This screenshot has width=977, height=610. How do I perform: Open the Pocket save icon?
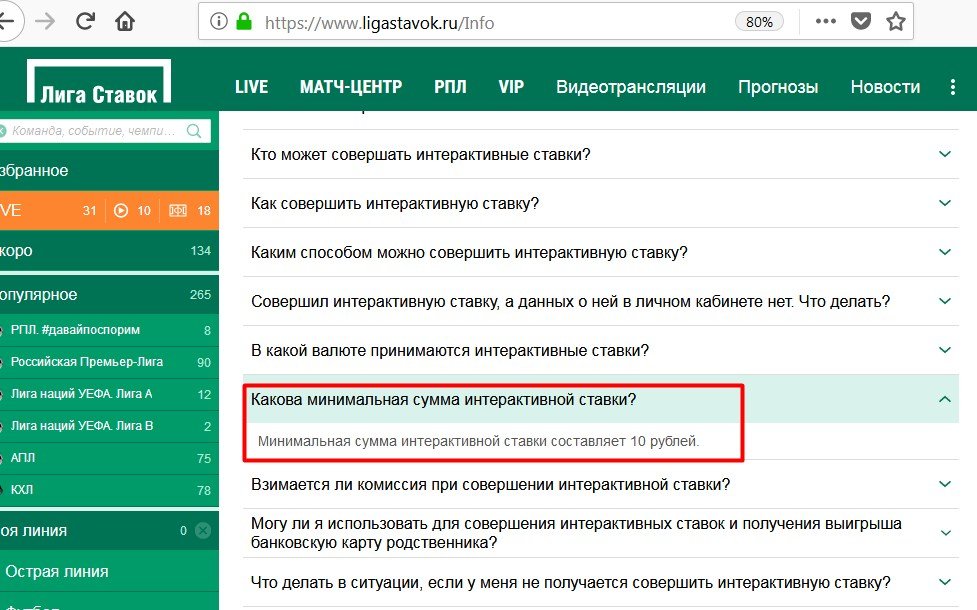(860, 21)
